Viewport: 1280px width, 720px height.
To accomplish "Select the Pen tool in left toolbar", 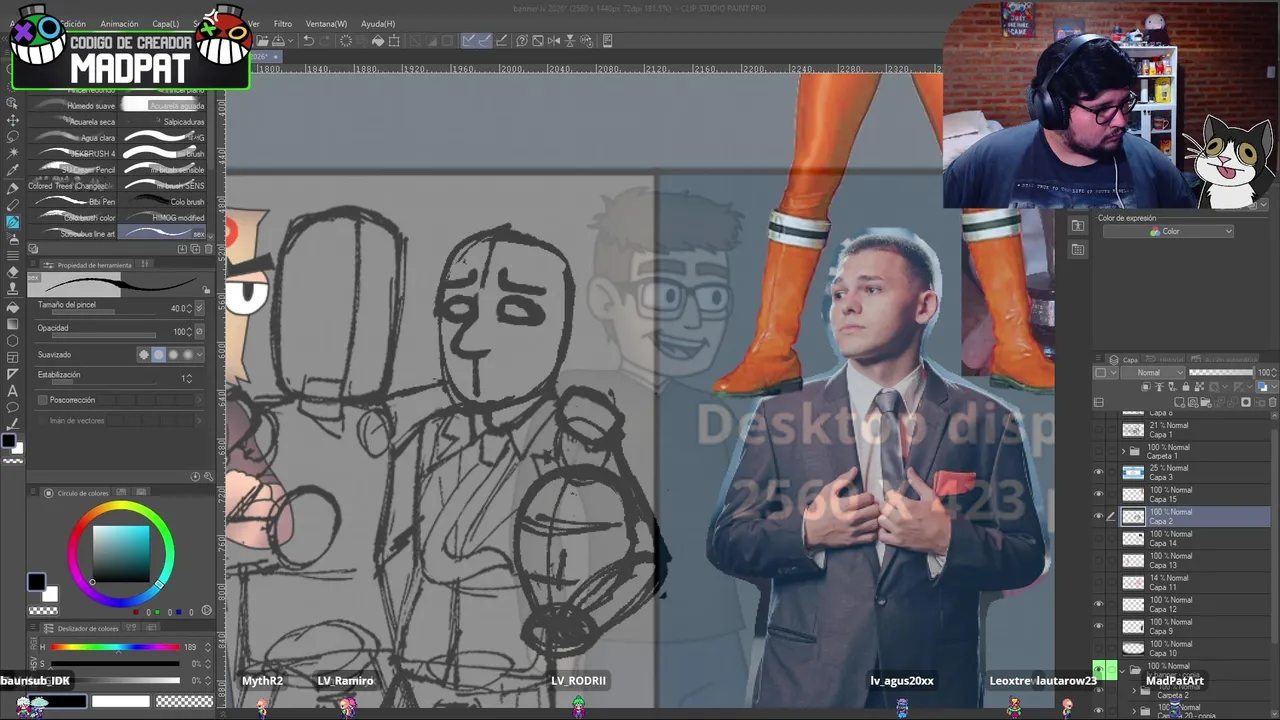I will (13, 188).
